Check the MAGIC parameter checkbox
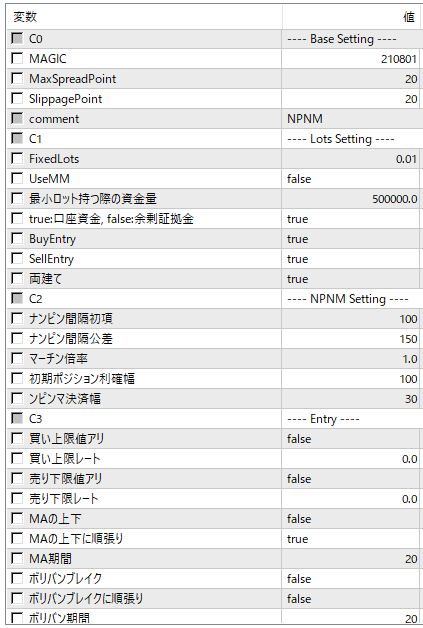This screenshot has height=628, width=423. point(17,58)
